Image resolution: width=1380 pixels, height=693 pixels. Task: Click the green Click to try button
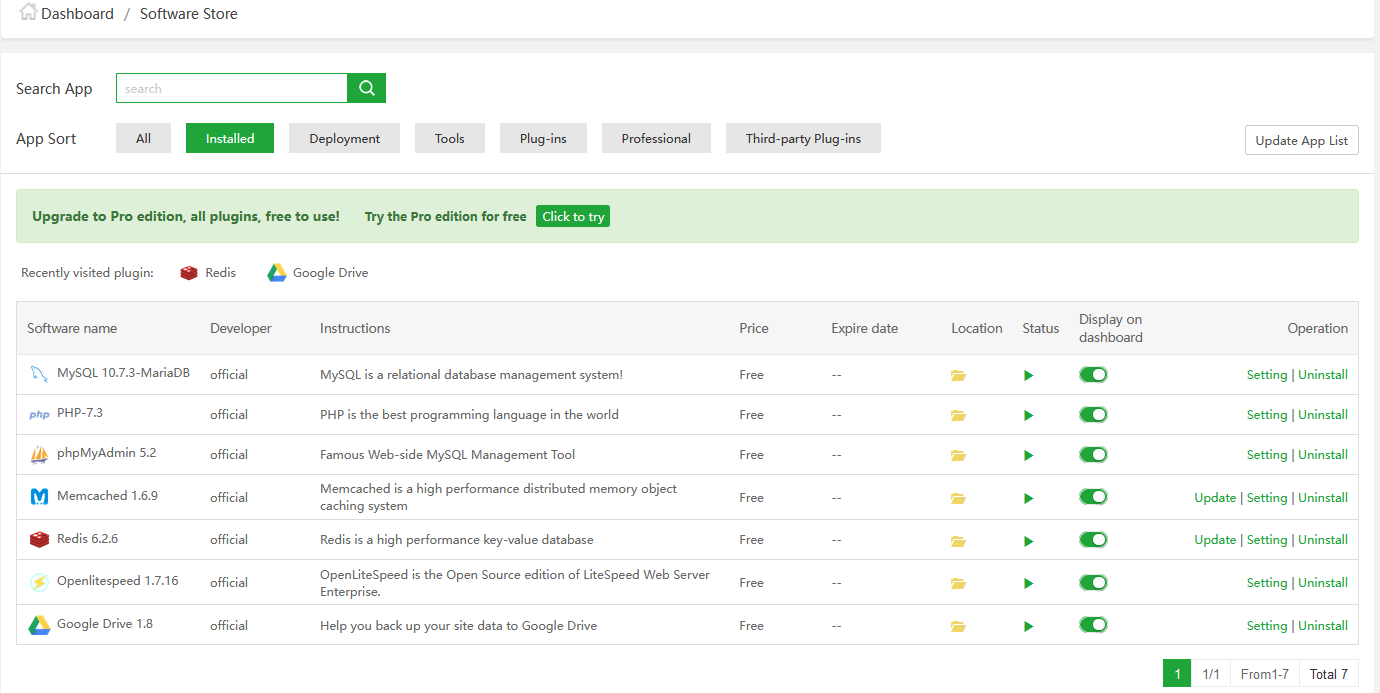click(x=573, y=216)
